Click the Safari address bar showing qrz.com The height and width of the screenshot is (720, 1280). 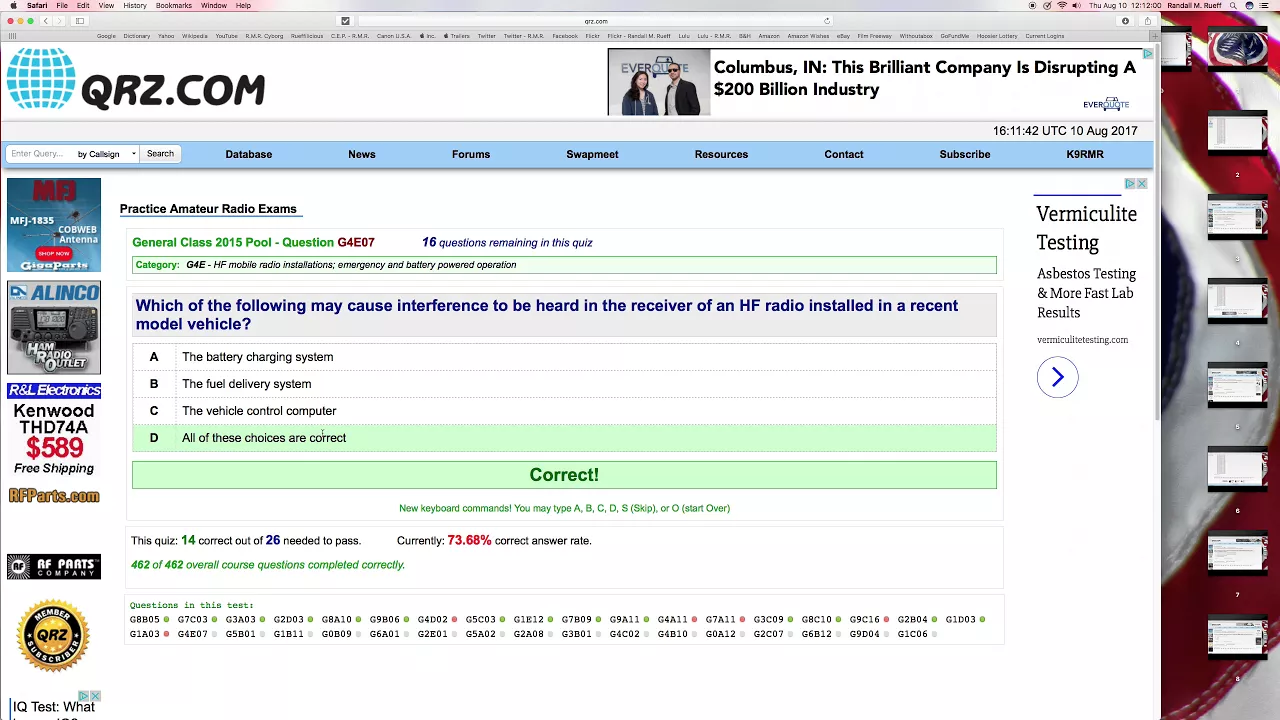point(596,21)
